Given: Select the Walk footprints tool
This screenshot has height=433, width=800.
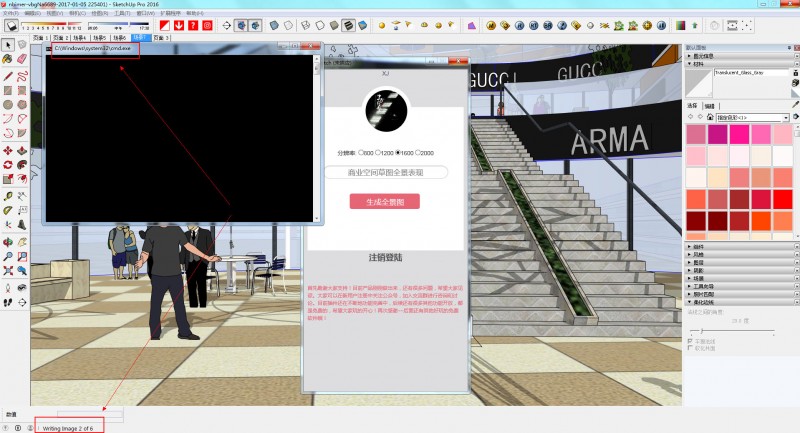Looking at the screenshot, I should 8,302.
